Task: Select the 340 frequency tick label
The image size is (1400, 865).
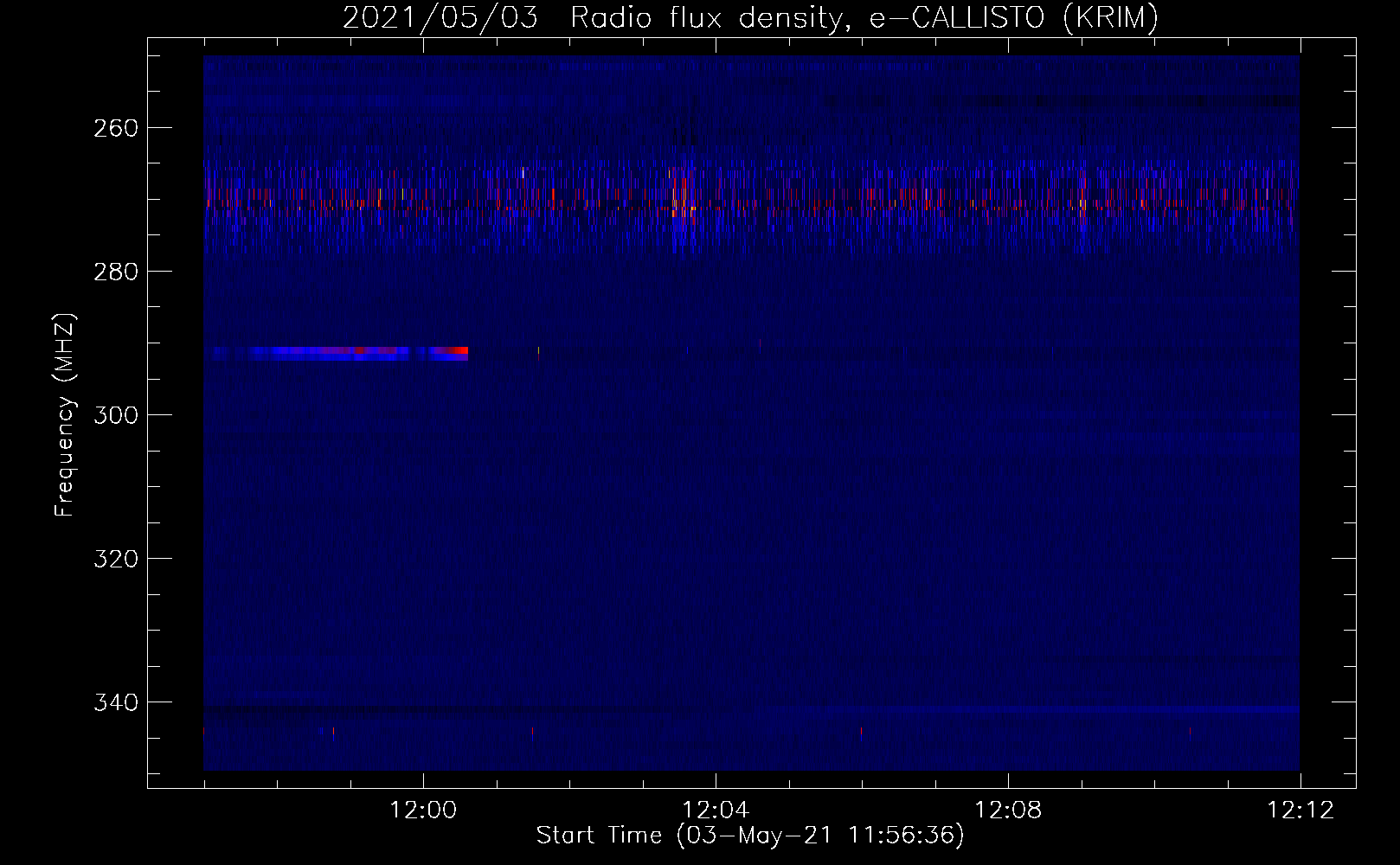Action: 116,702
